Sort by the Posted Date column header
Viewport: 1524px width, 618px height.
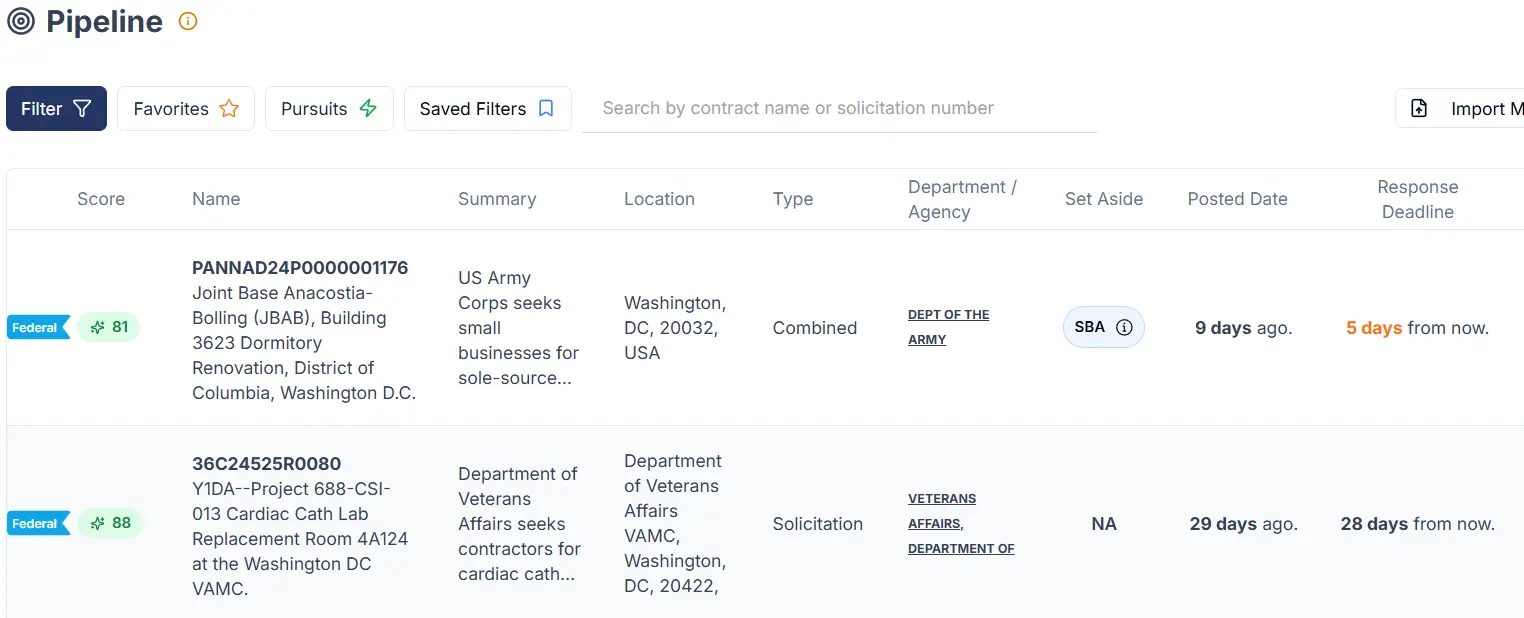(x=1237, y=199)
